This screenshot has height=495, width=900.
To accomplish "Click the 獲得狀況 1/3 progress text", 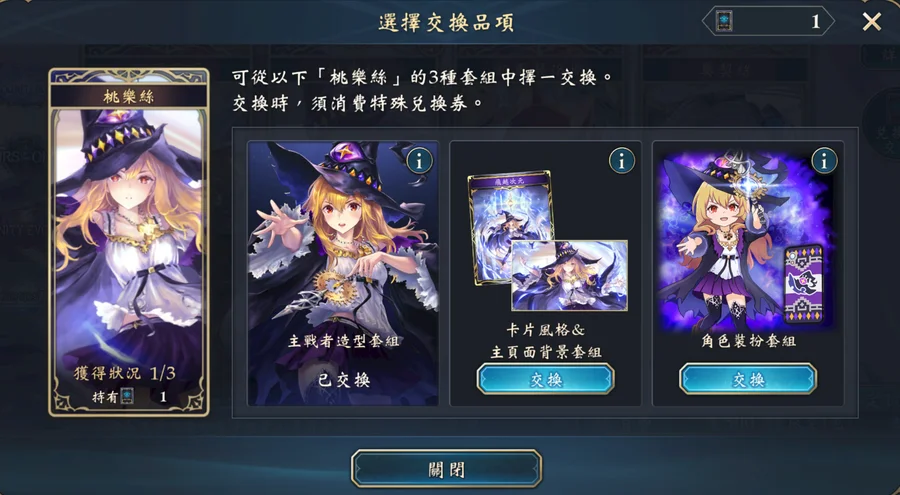I will coord(125,373).
